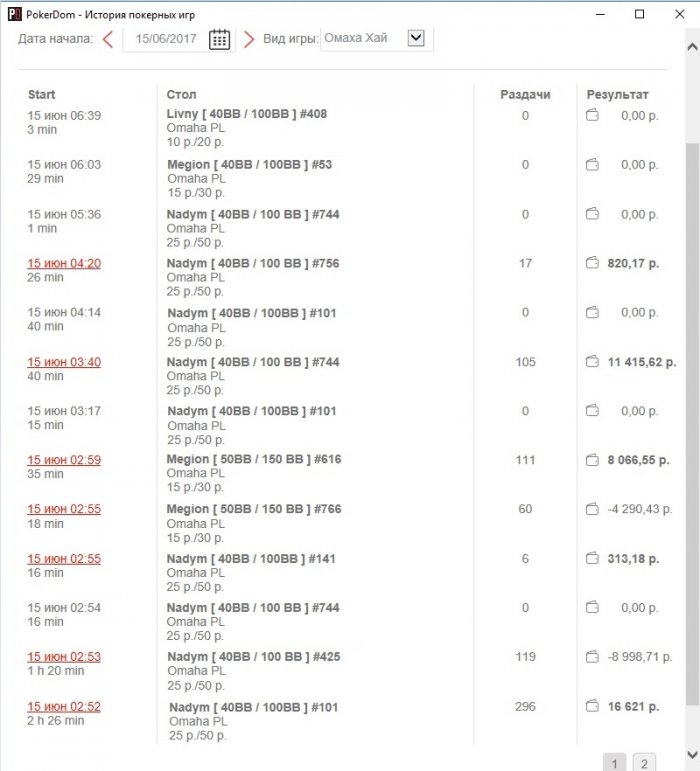Open the calendar date picker icon
Viewport: 700px width, 771px height.
point(219,39)
